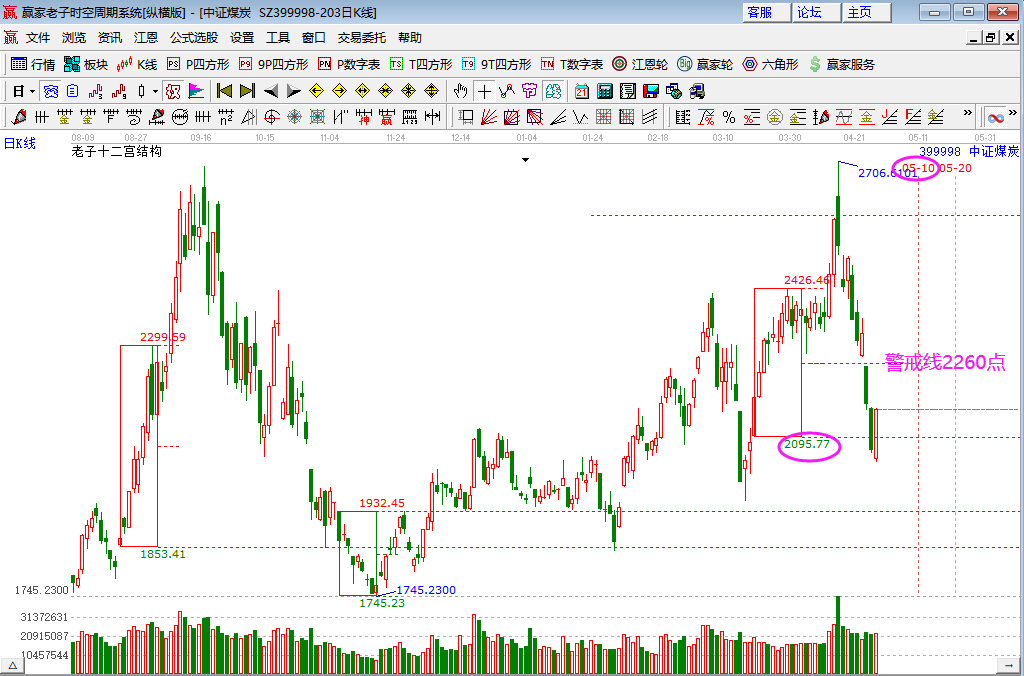The width and height of the screenshot is (1024, 676).
Task: Jump to last bar with skip-end icon
Action: pyautogui.click(x=247, y=91)
